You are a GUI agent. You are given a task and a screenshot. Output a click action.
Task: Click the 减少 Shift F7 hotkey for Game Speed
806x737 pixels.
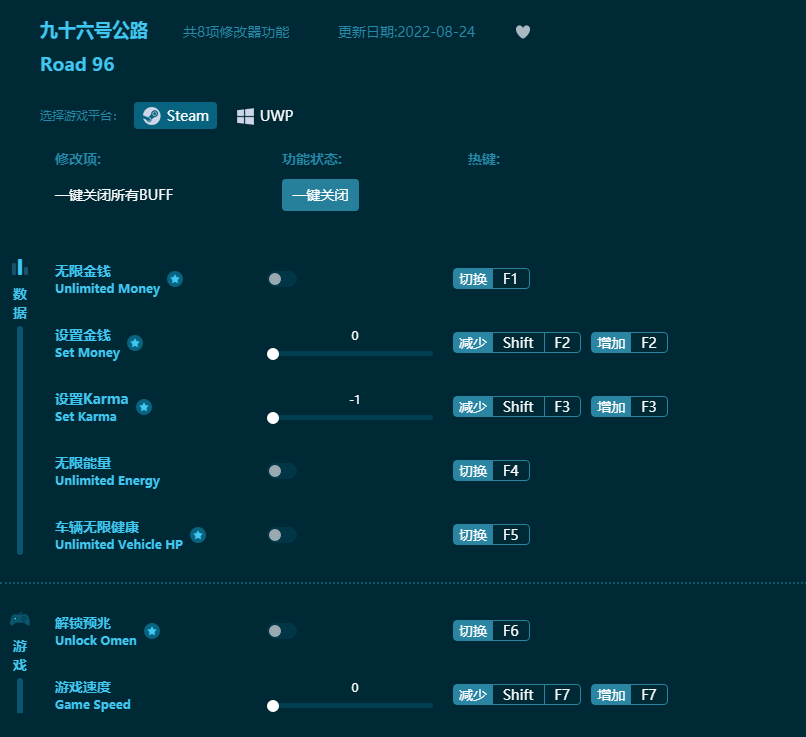(517, 695)
